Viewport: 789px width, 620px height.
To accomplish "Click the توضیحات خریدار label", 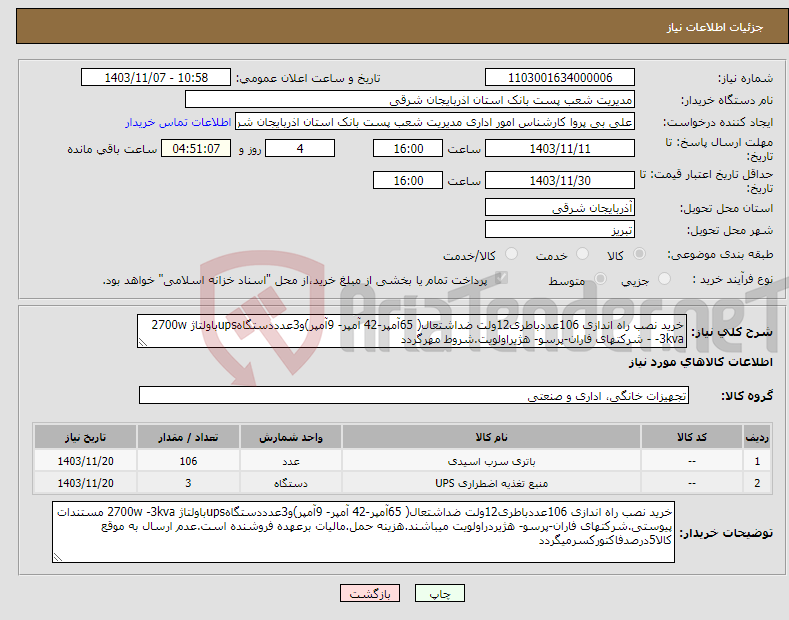I will [x=726, y=532].
